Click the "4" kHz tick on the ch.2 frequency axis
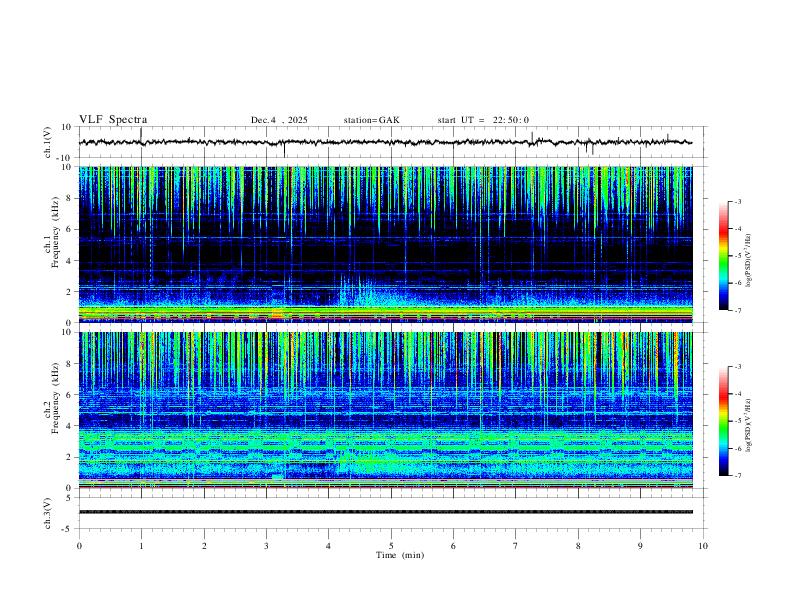The width and height of the screenshot is (792, 612). click(x=69, y=426)
